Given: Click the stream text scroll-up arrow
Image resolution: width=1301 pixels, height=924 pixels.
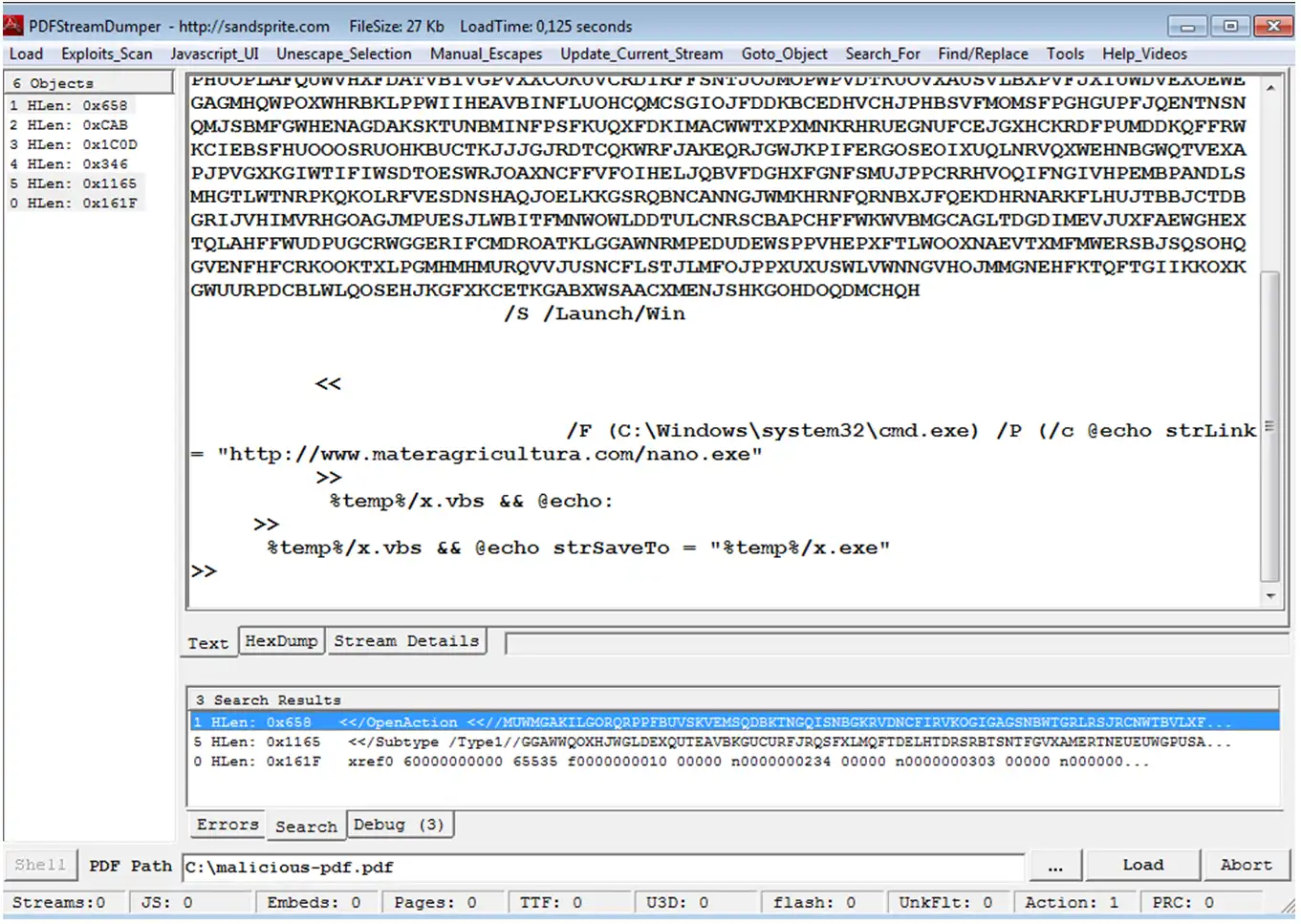Looking at the screenshot, I should (x=1270, y=88).
